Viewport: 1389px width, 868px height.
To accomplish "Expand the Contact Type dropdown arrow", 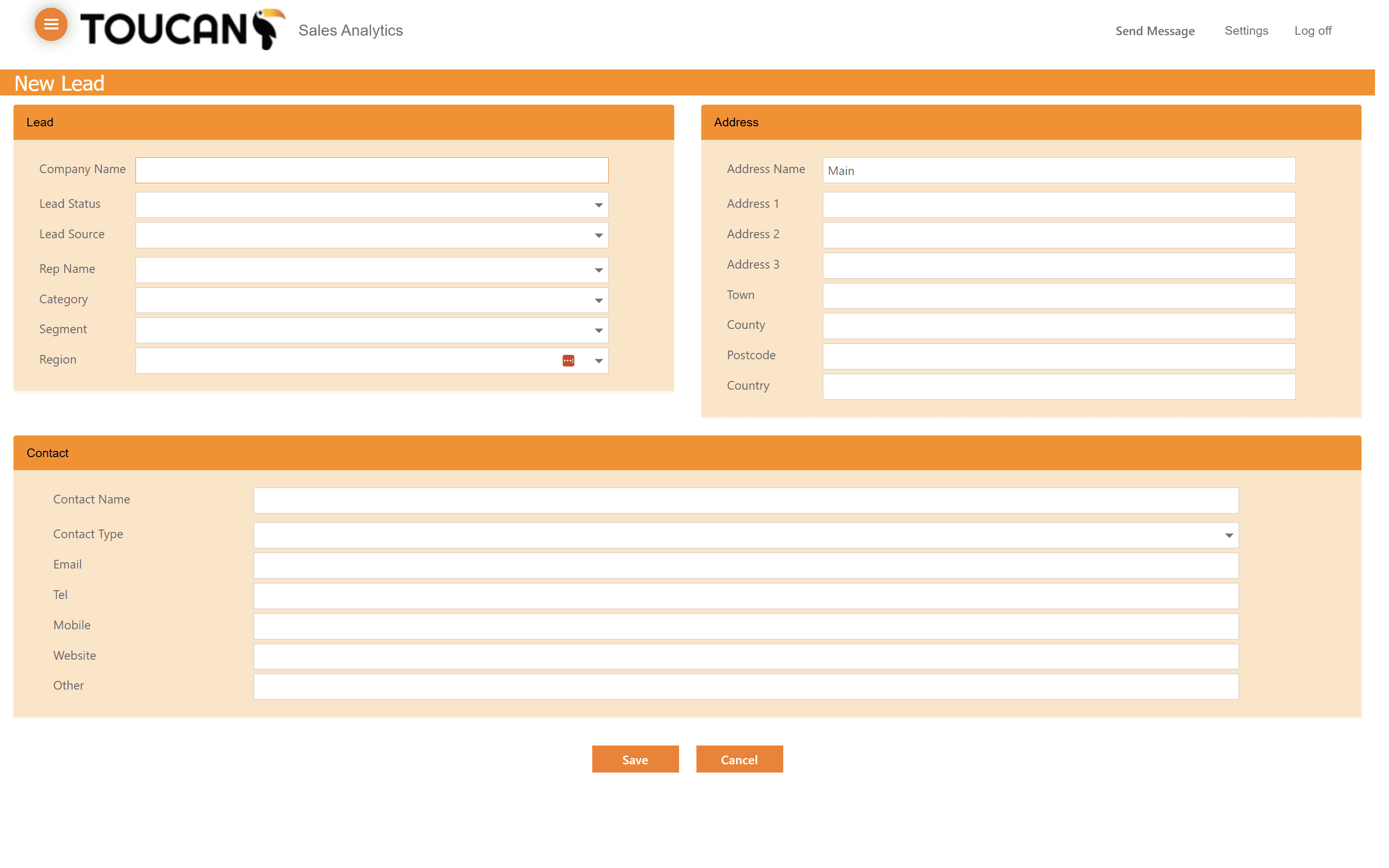I will (1229, 535).
